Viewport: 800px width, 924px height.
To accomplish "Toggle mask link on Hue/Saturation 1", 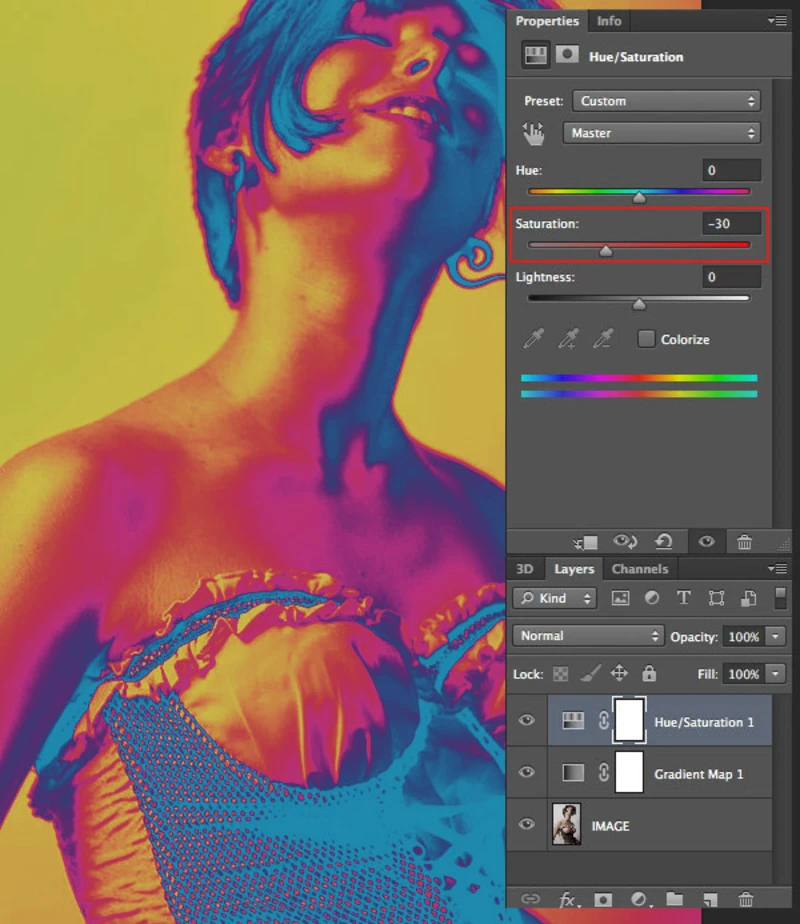I will point(603,720).
